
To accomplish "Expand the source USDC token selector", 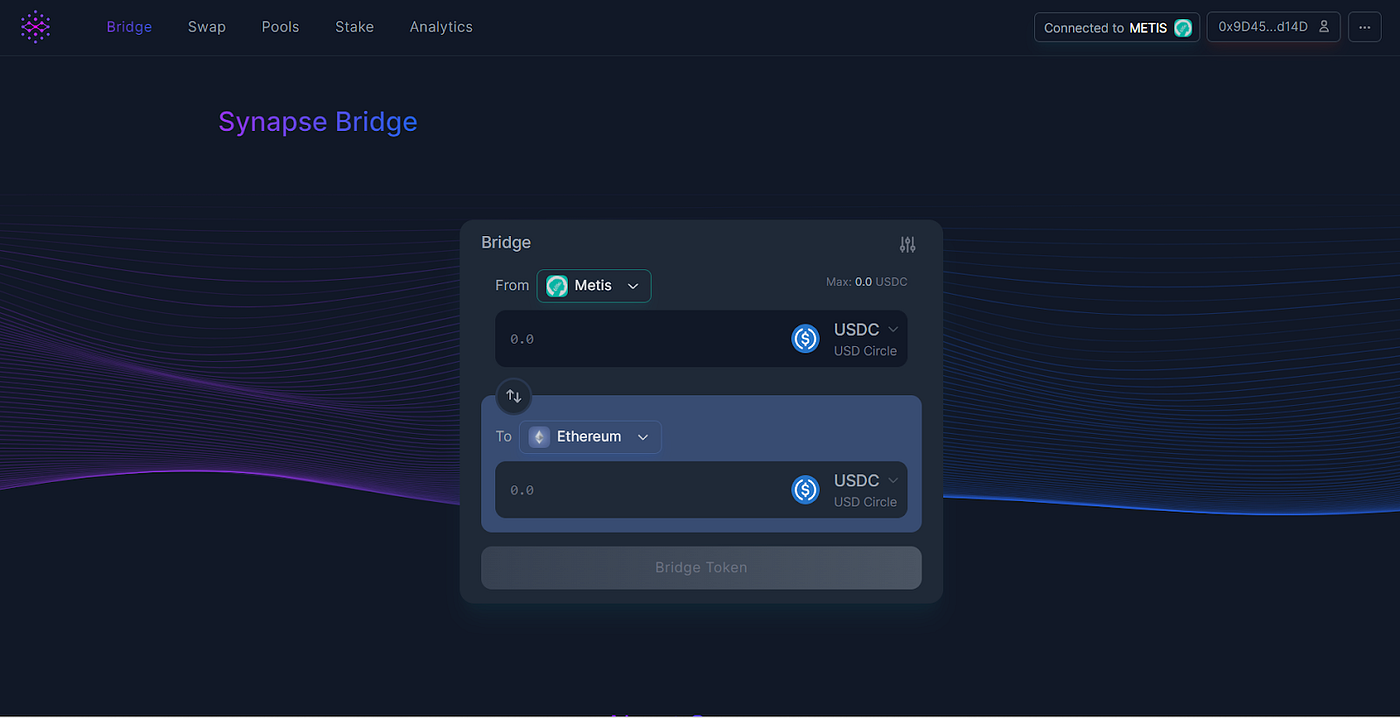I will coord(864,329).
